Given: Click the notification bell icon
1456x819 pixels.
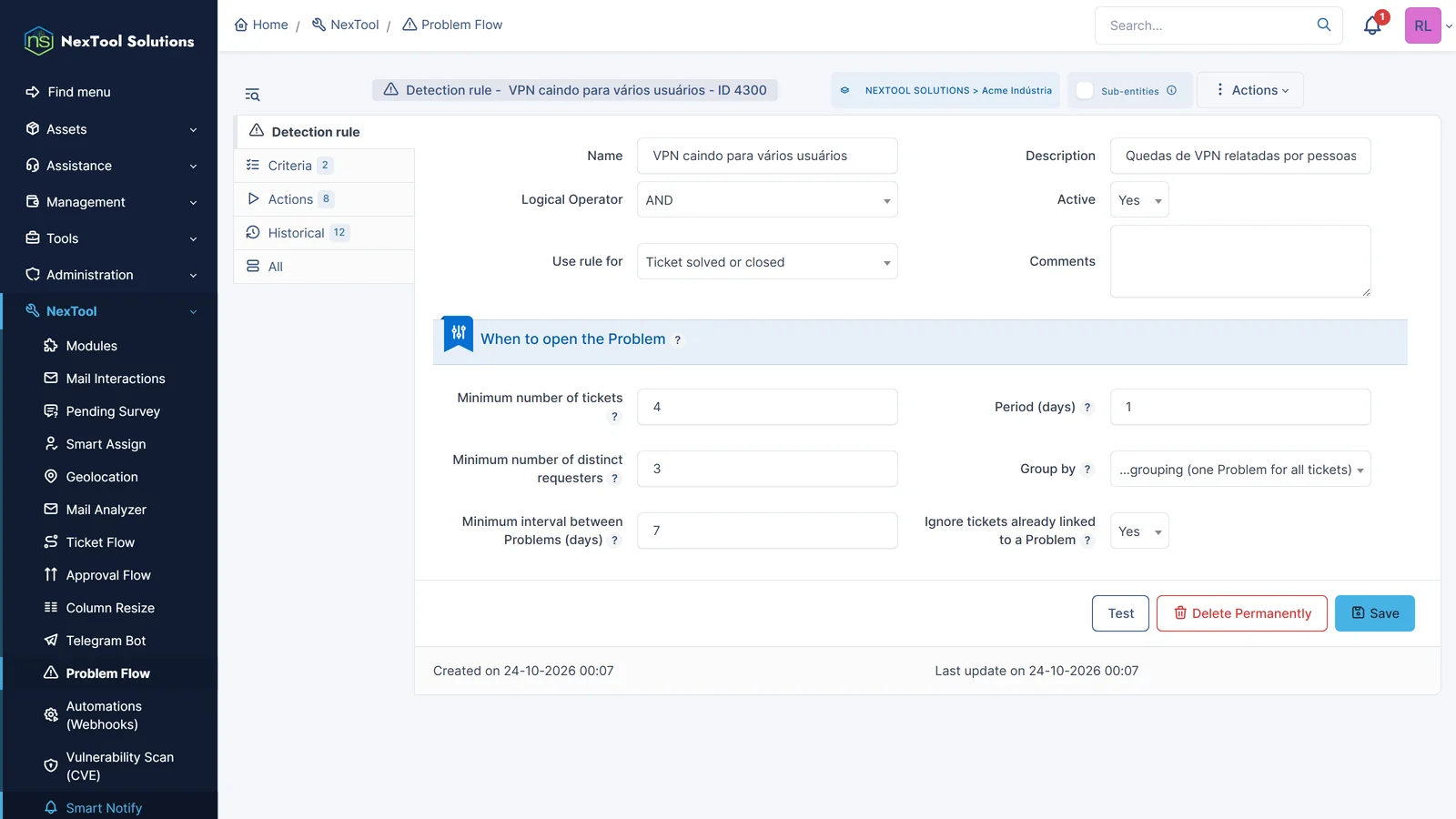Looking at the screenshot, I should tap(1372, 25).
